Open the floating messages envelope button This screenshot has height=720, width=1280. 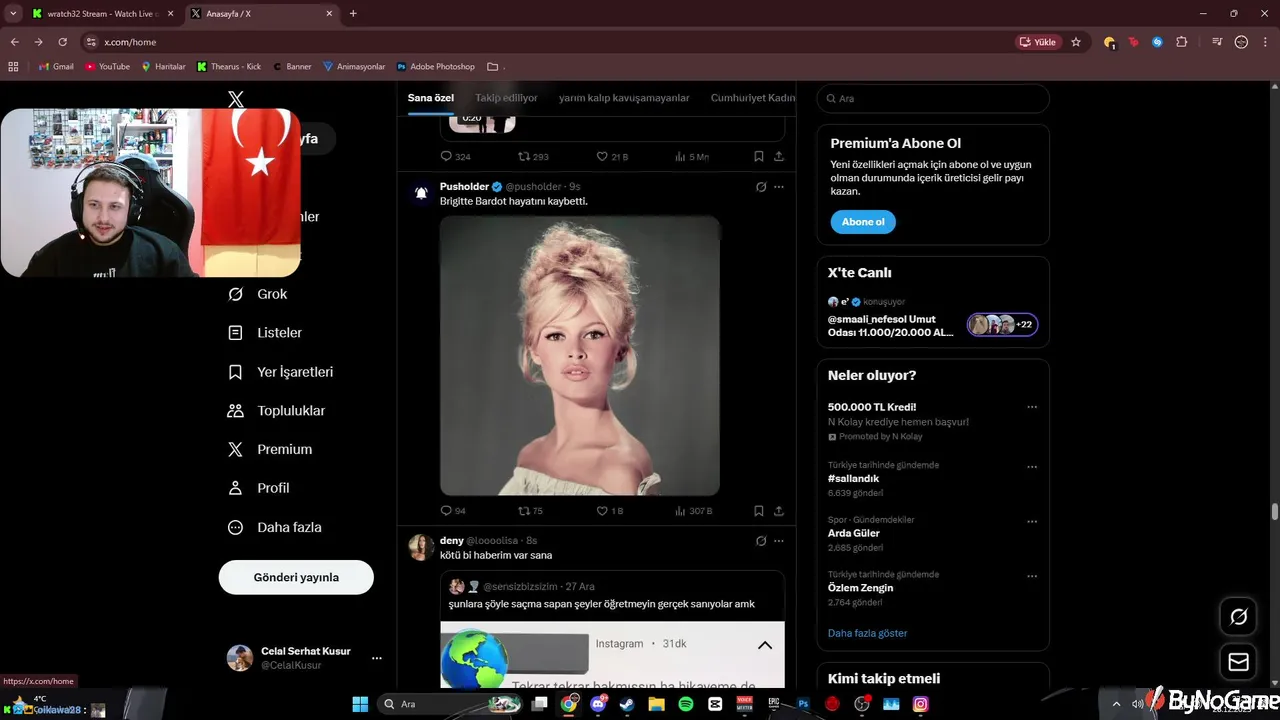point(1238,662)
